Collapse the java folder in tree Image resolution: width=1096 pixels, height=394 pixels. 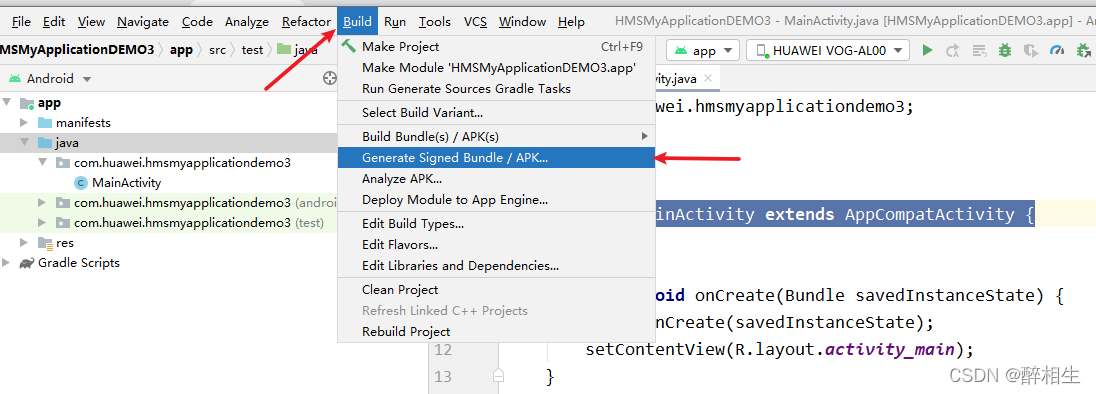pyautogui.click(x=24, y=143)
